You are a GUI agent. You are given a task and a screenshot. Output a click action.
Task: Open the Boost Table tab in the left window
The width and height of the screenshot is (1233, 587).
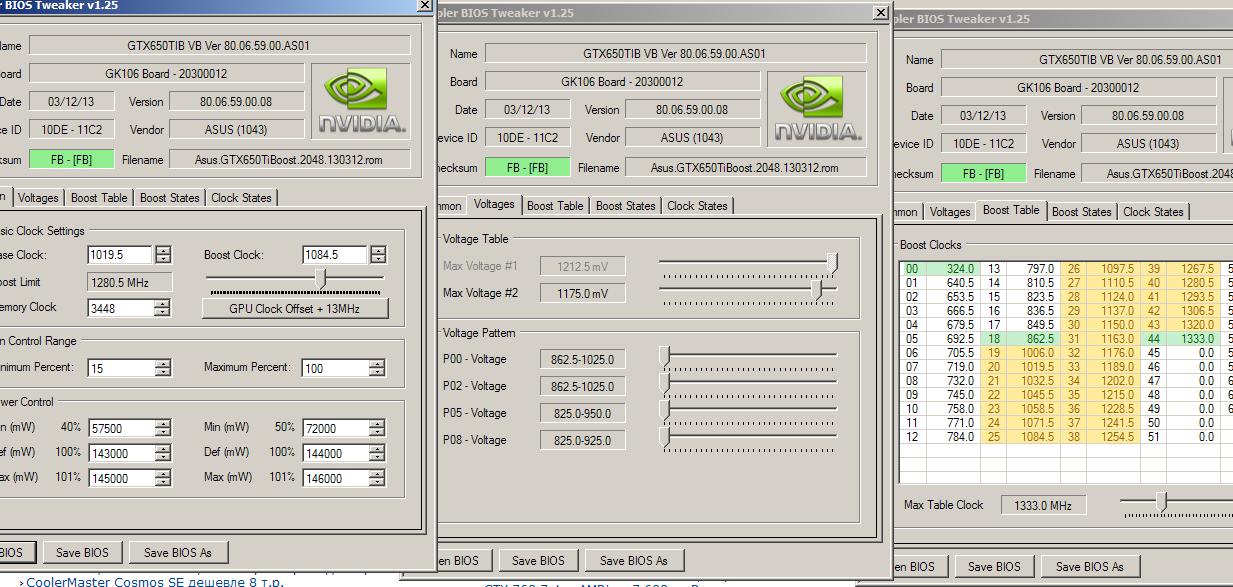coord(99,198)
